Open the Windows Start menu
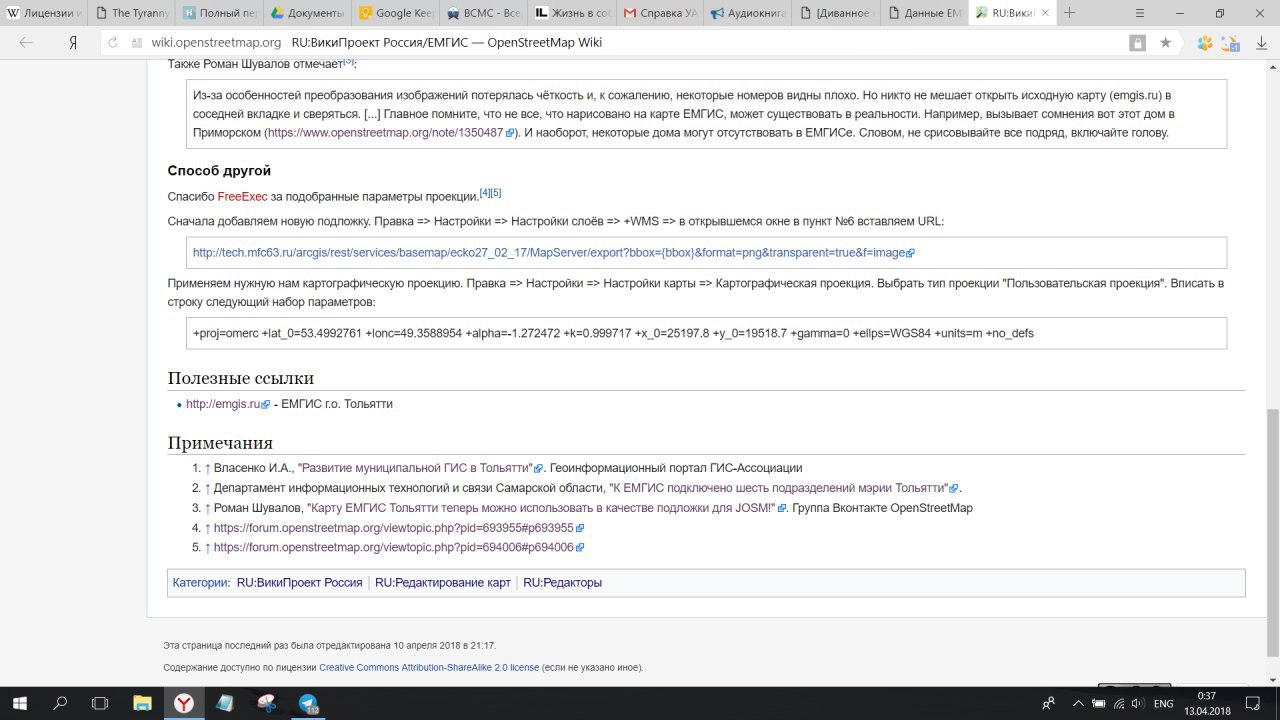 pos(18,703)
